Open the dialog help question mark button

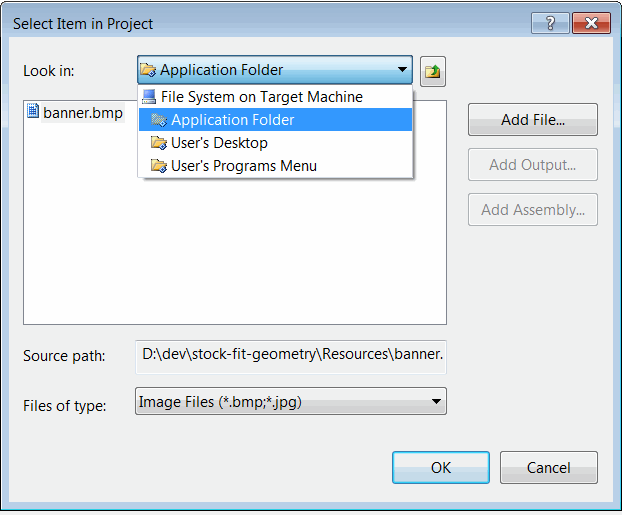tap(550, 23)
